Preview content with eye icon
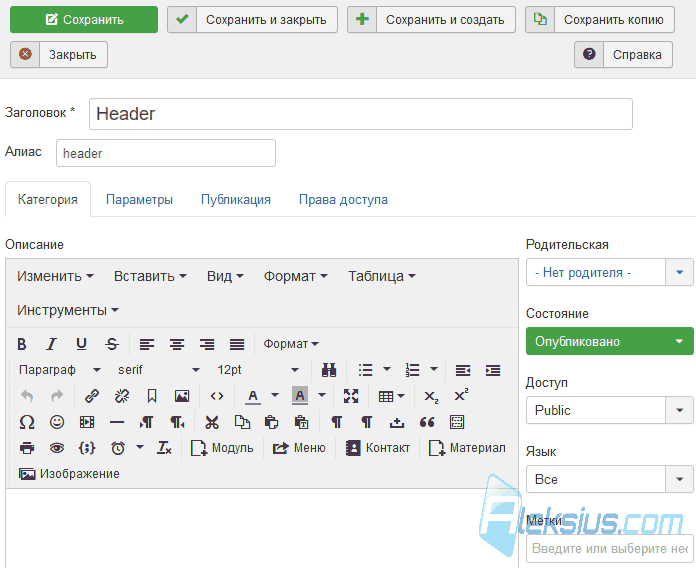Screen dimensions: 696x568 57,448
